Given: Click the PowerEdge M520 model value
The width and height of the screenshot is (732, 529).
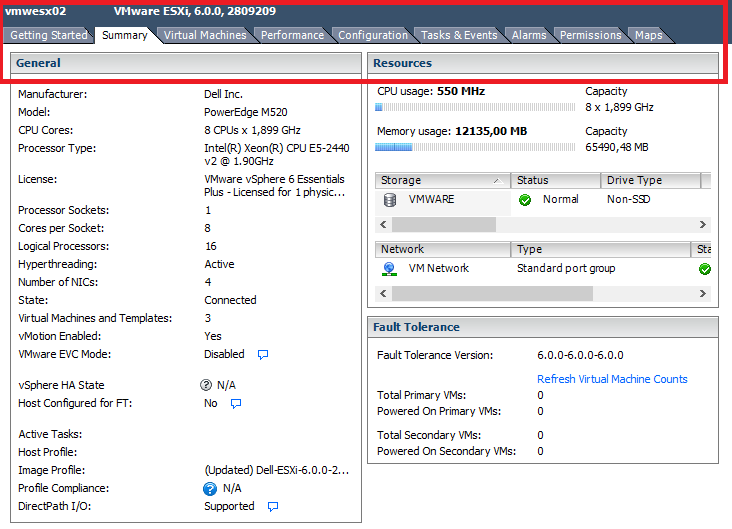Looking at the screenshot, I should pyautogui.click(x=246, y=113).
